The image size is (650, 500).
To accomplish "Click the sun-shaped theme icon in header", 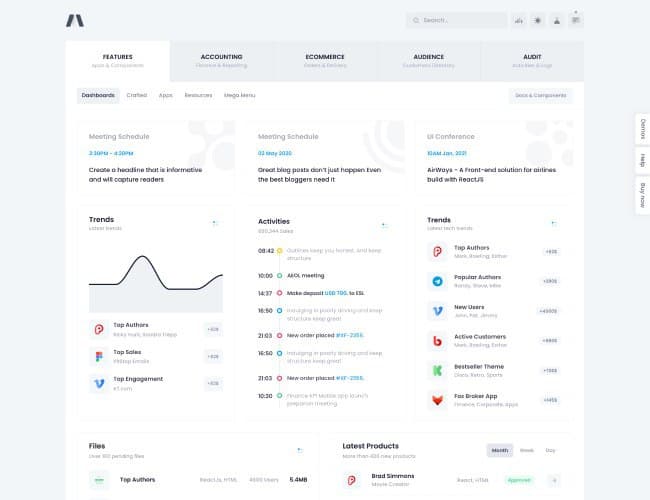I will (538, 20).
